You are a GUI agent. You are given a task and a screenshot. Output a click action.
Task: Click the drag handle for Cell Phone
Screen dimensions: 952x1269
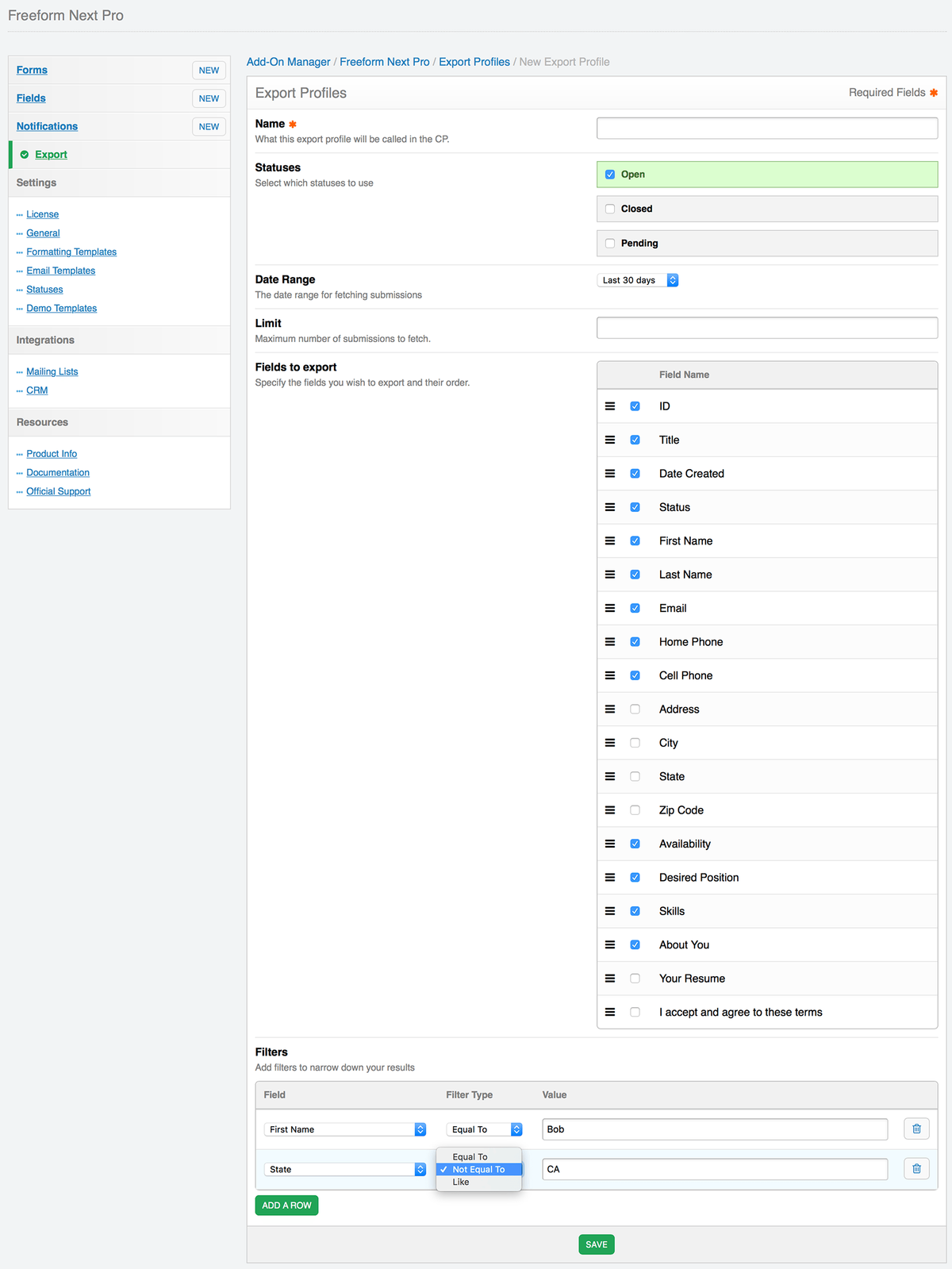click(610, 675)
